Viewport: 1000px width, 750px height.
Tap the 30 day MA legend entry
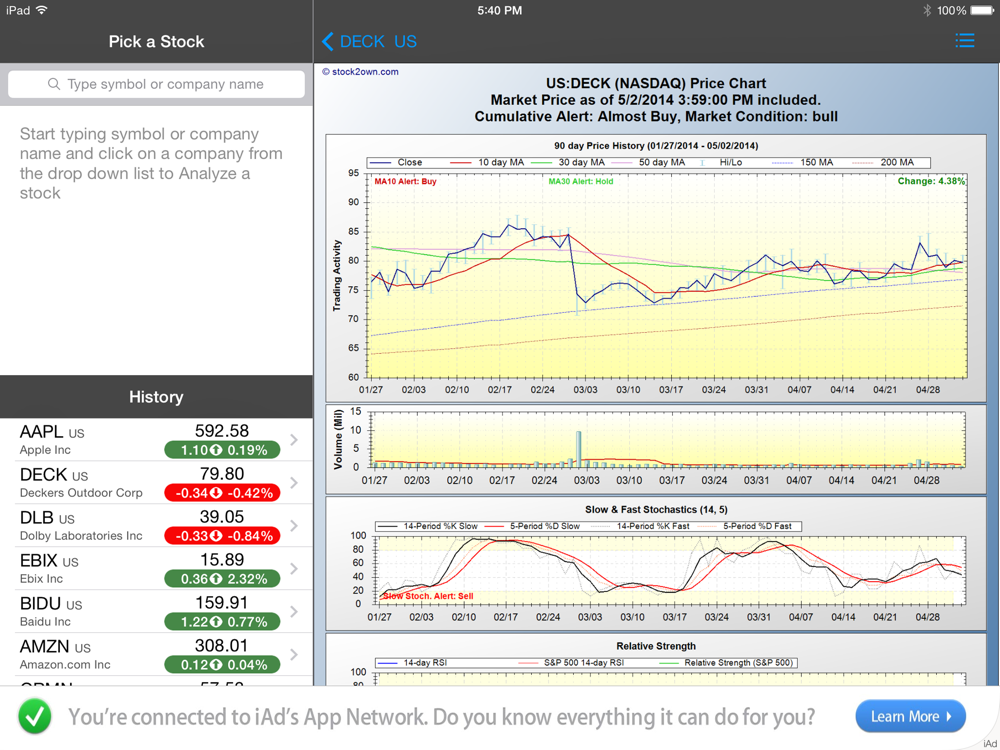[568, 163]
